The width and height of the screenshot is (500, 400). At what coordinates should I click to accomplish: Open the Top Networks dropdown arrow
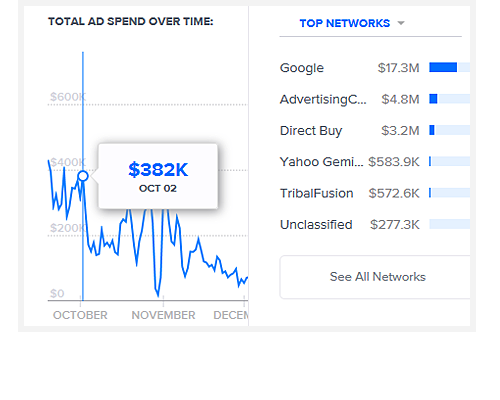coord(401,23)
